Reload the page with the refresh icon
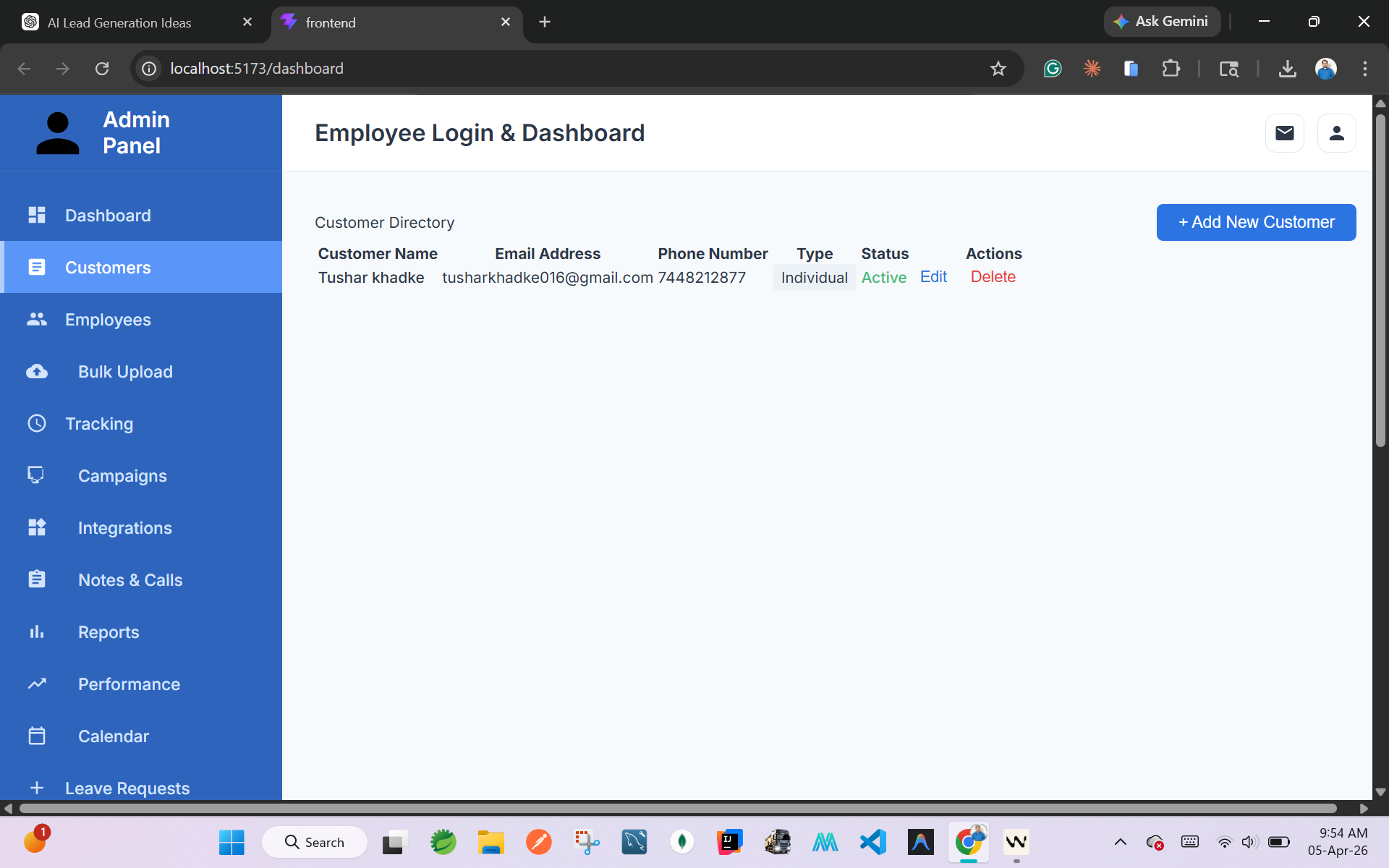1389x868 pixels. click(102, 69)
